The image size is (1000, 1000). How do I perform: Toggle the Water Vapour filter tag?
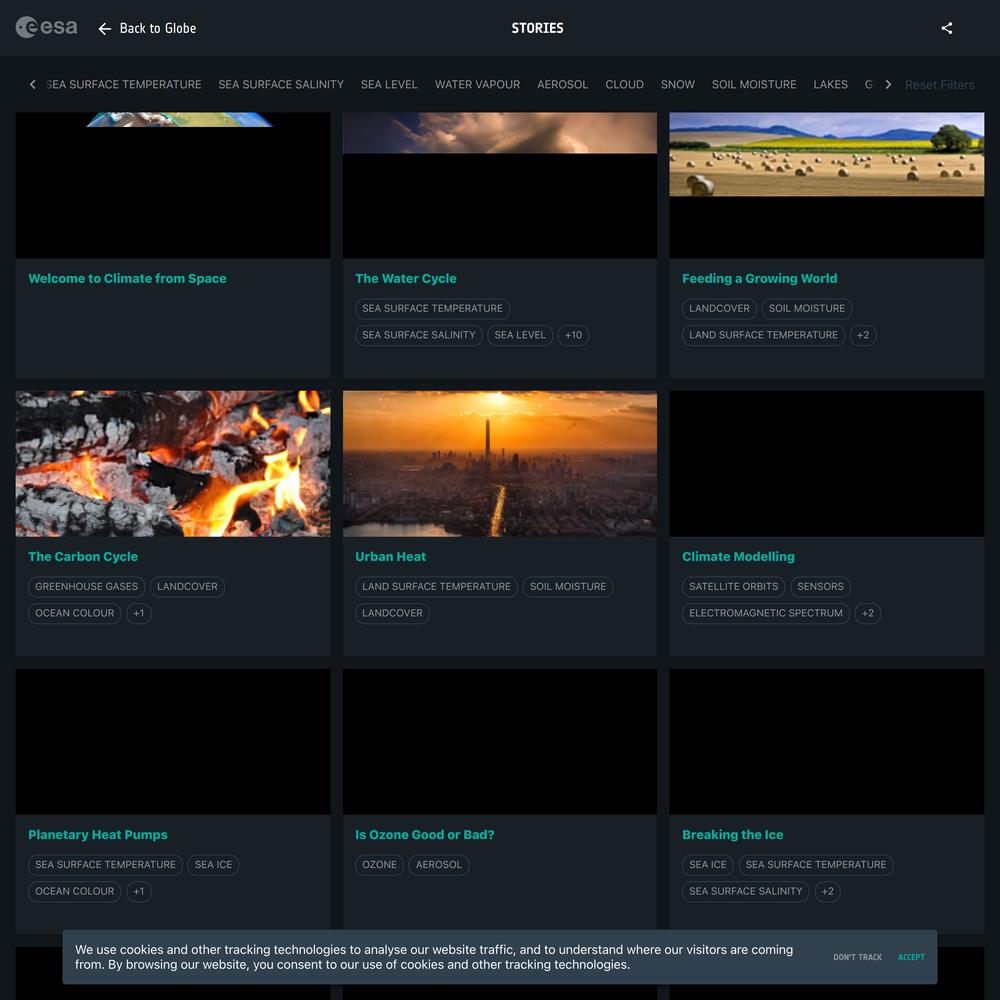click(x=477, y=85)
